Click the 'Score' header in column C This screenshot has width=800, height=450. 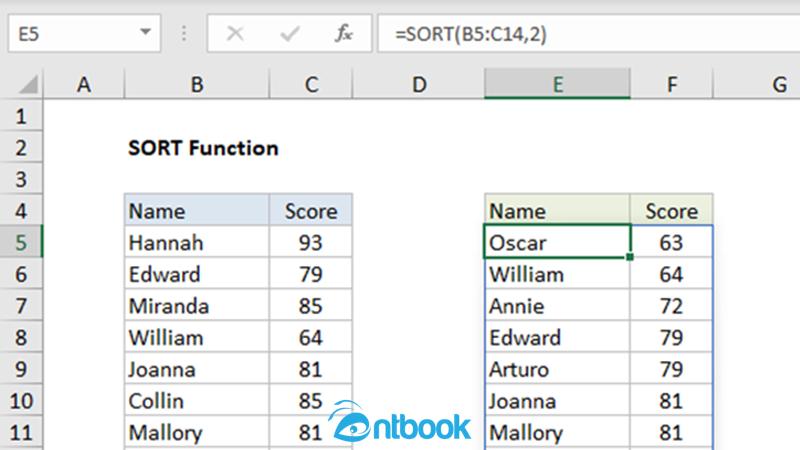click(x=311, y=211)
